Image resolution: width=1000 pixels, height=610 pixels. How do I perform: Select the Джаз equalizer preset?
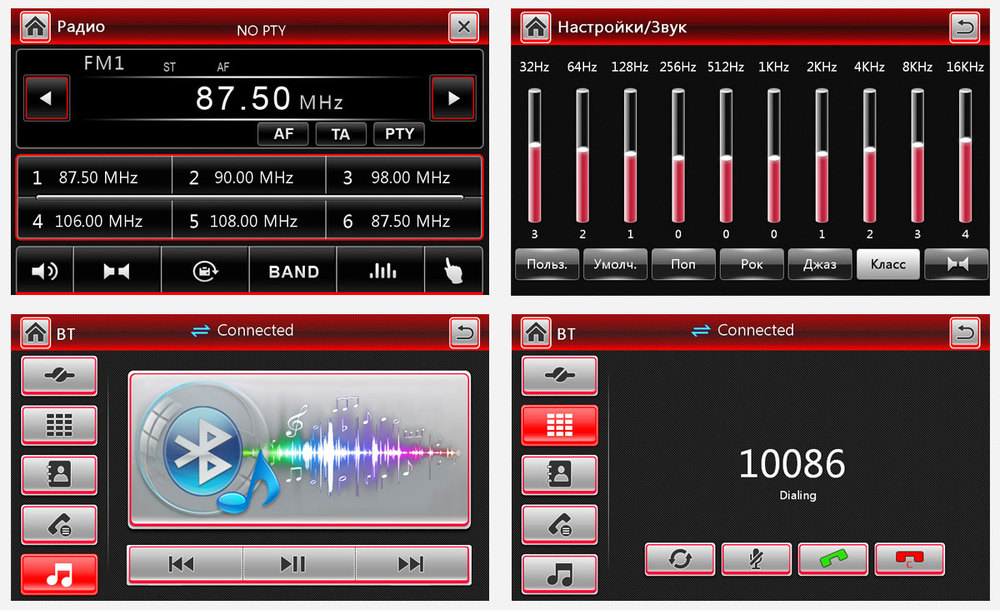coord(820,264)
